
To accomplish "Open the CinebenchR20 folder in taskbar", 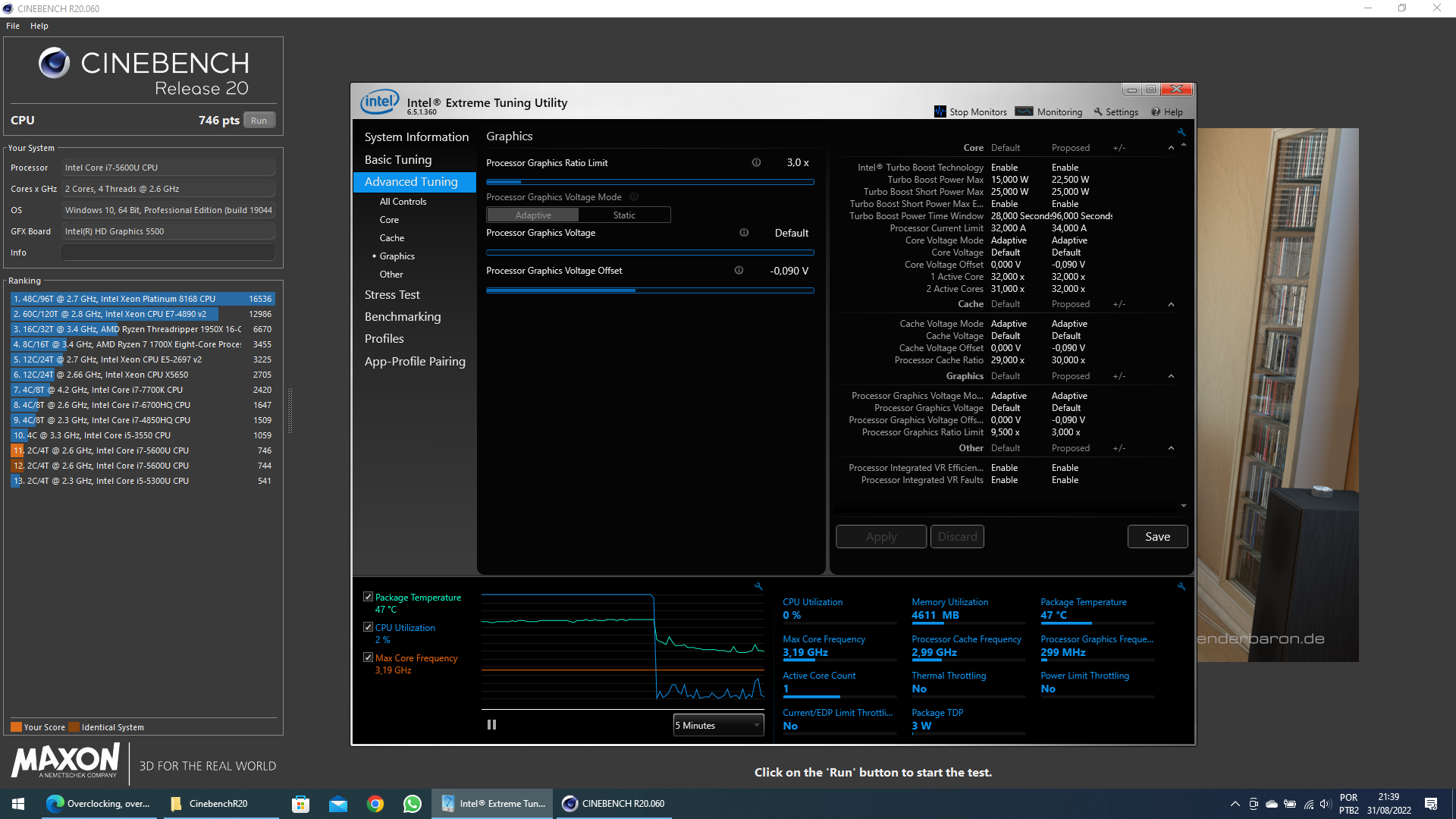I will coord(220,804).
